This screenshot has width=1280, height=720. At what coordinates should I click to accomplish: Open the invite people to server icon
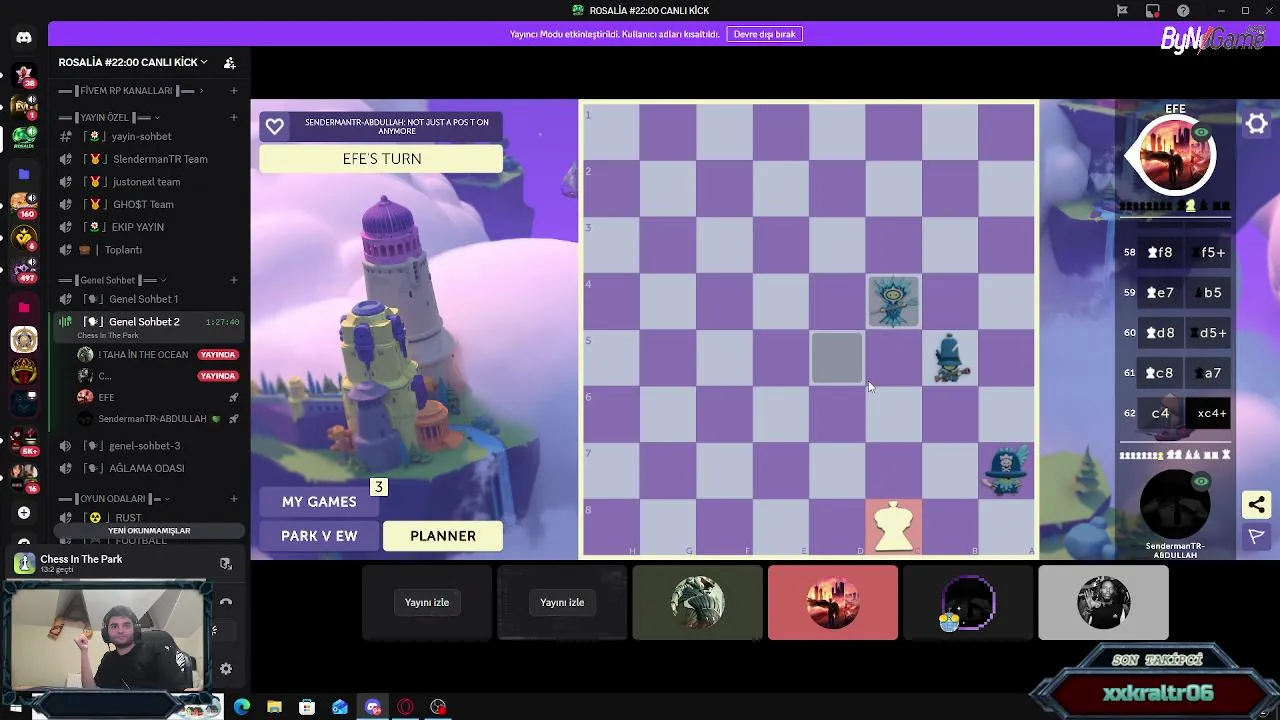pyautogui.click(x=230, y=62)
